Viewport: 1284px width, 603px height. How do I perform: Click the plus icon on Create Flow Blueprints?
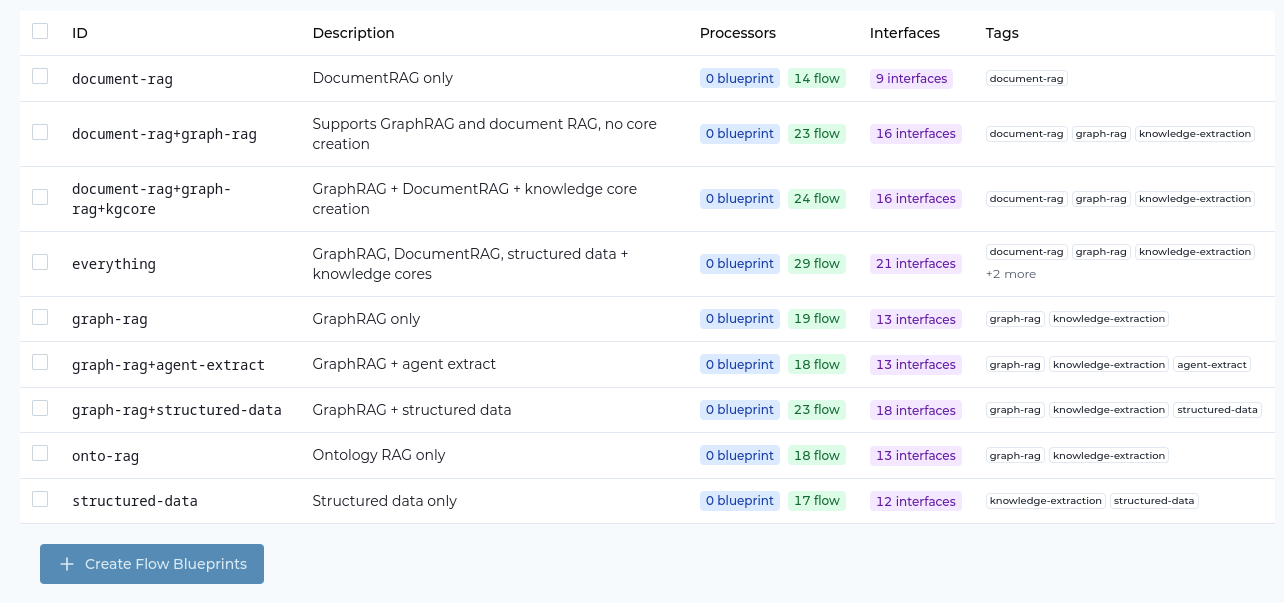coord(67,564)
